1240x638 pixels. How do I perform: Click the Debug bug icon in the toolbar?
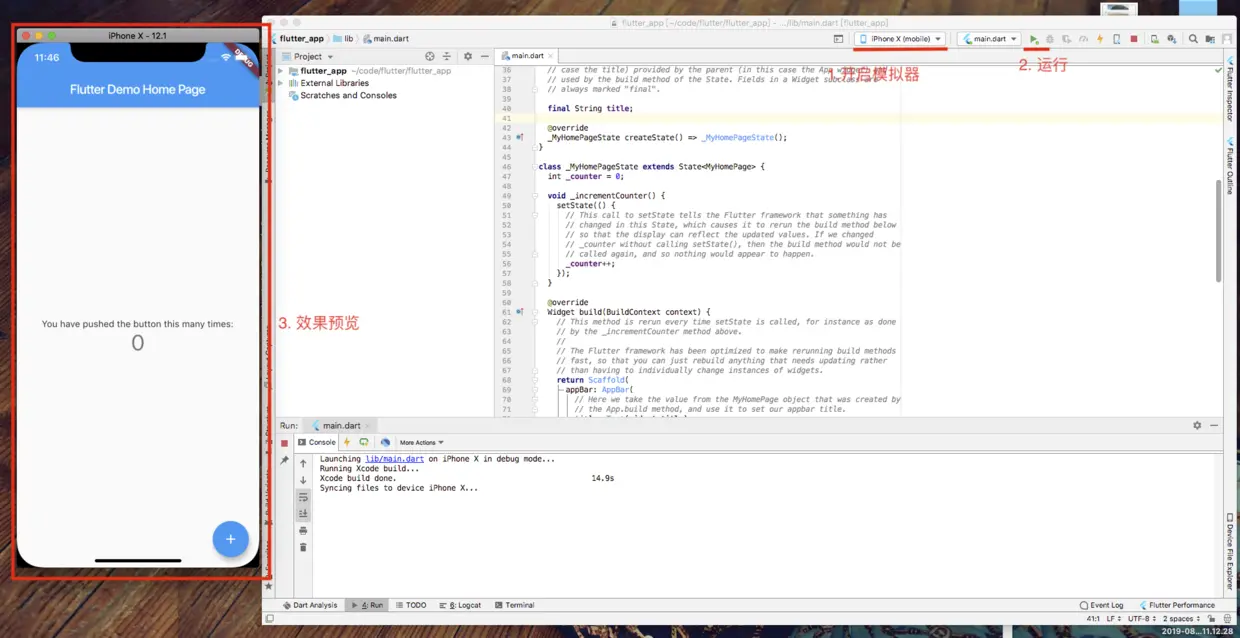click(x=1050, y=39)
